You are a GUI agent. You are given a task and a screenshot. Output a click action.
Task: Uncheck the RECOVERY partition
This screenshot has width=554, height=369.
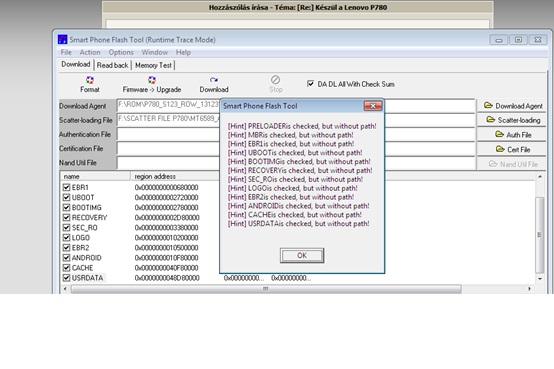point(66,217)
